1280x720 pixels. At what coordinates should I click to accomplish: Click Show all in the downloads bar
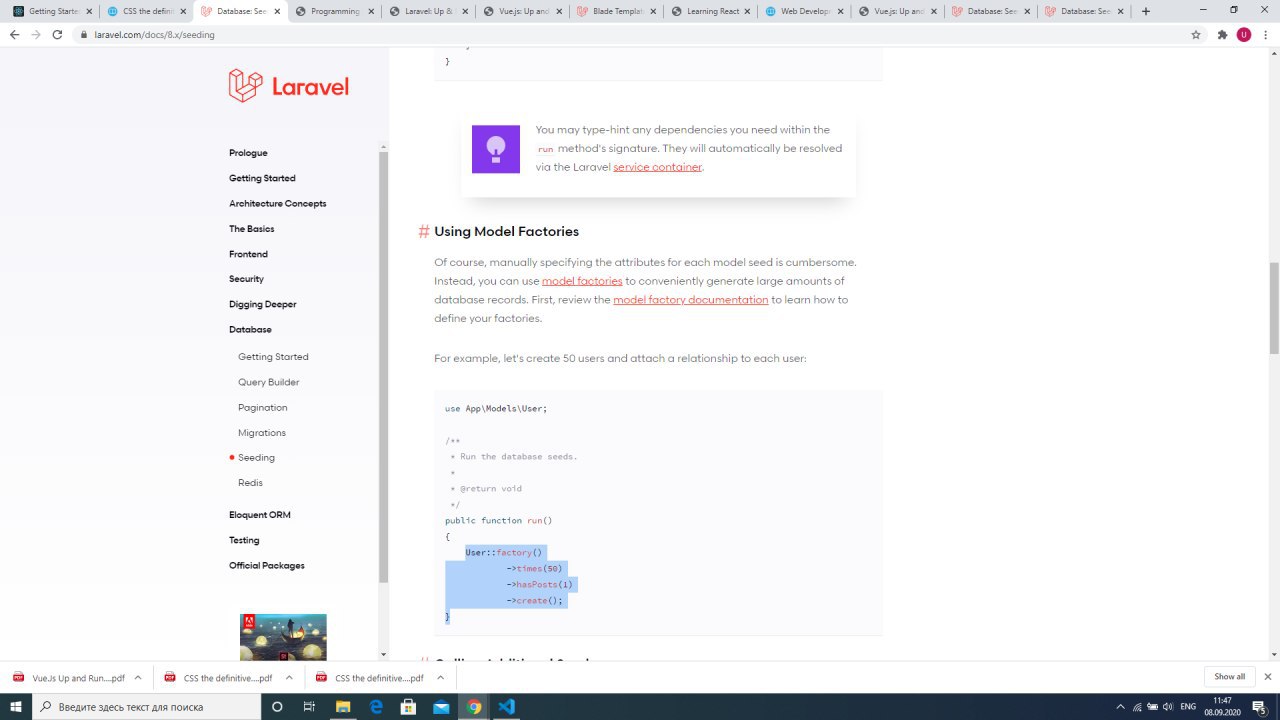pos(1230,677)
